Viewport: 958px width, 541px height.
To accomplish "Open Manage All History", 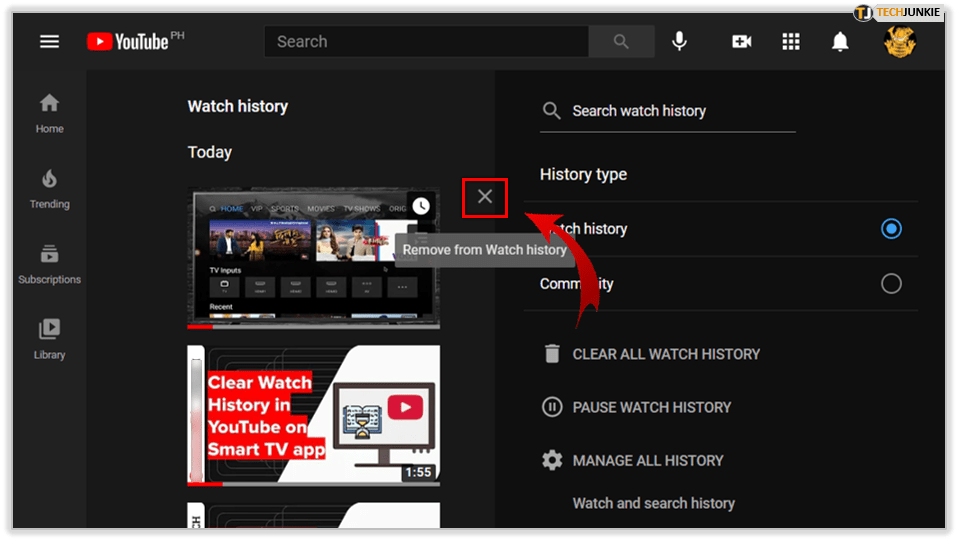I will [x=647, y=460].
